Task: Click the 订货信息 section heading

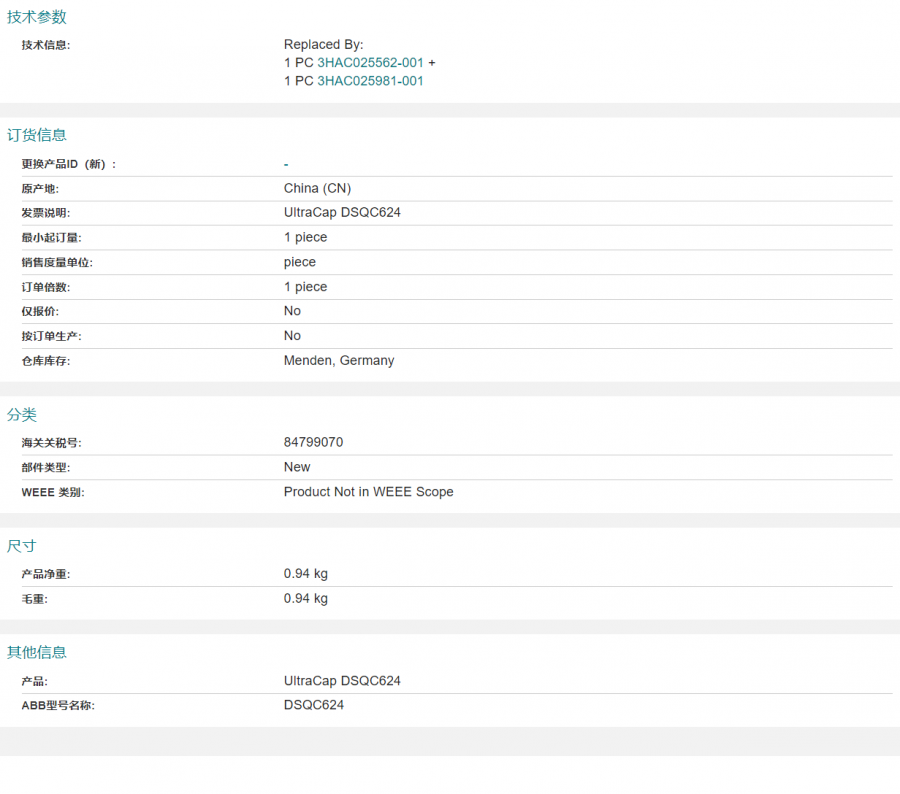Action: 37,135
